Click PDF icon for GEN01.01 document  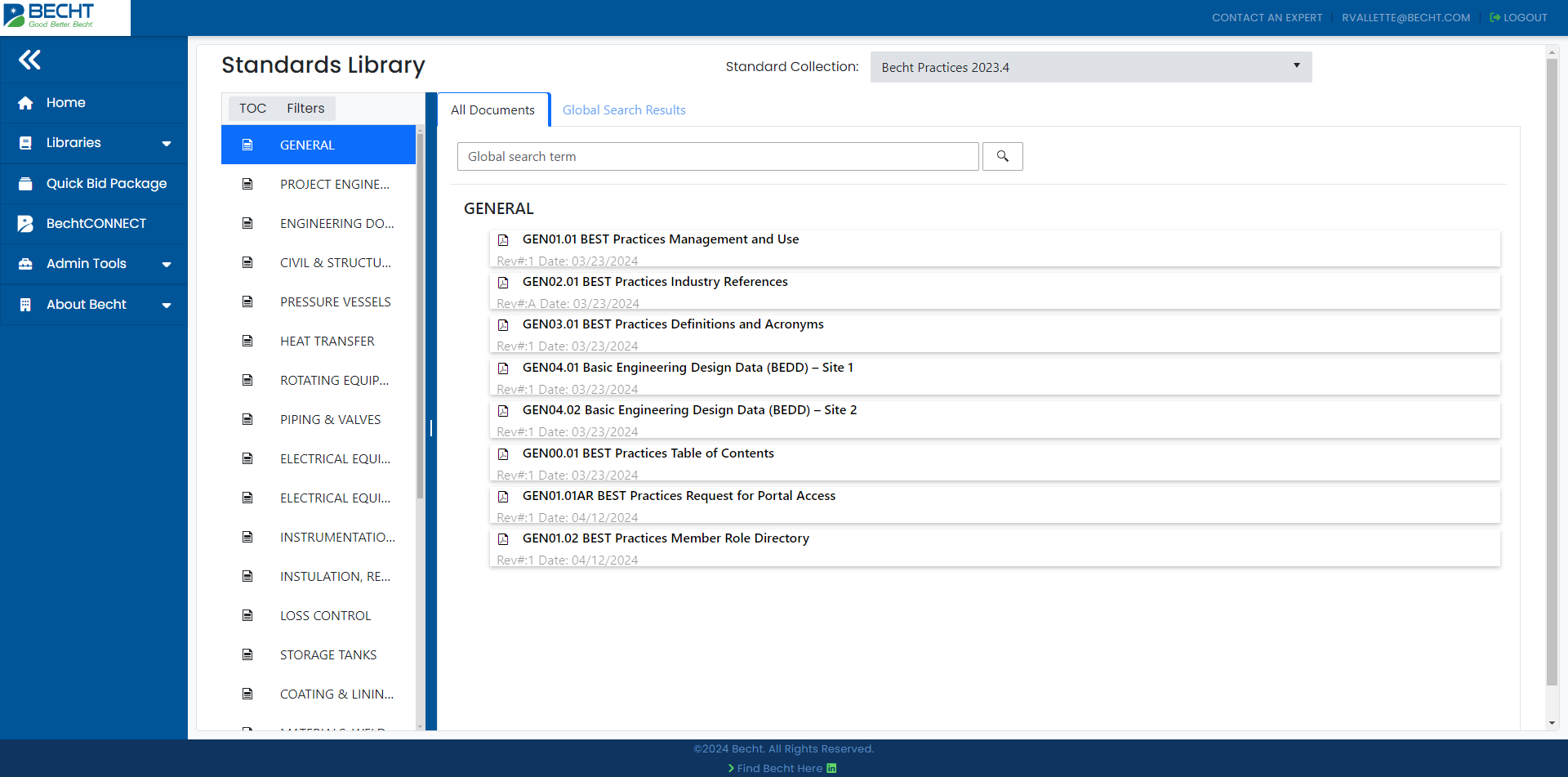click(x=503, y=240)
